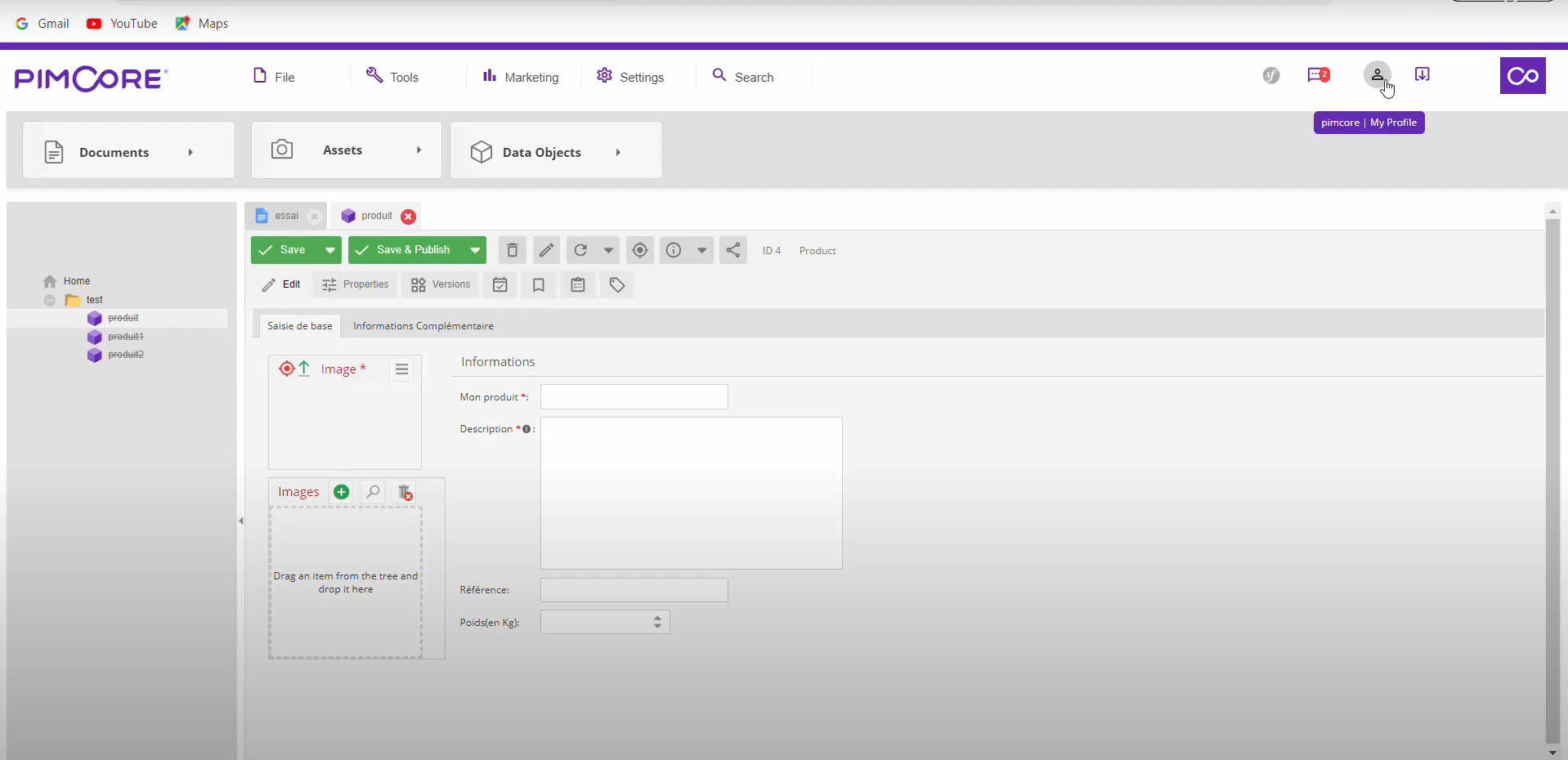The height and width of the screenshot is (760, 1568).
Task: Add an image with the green plus icon
Action: tap(341, 491)
